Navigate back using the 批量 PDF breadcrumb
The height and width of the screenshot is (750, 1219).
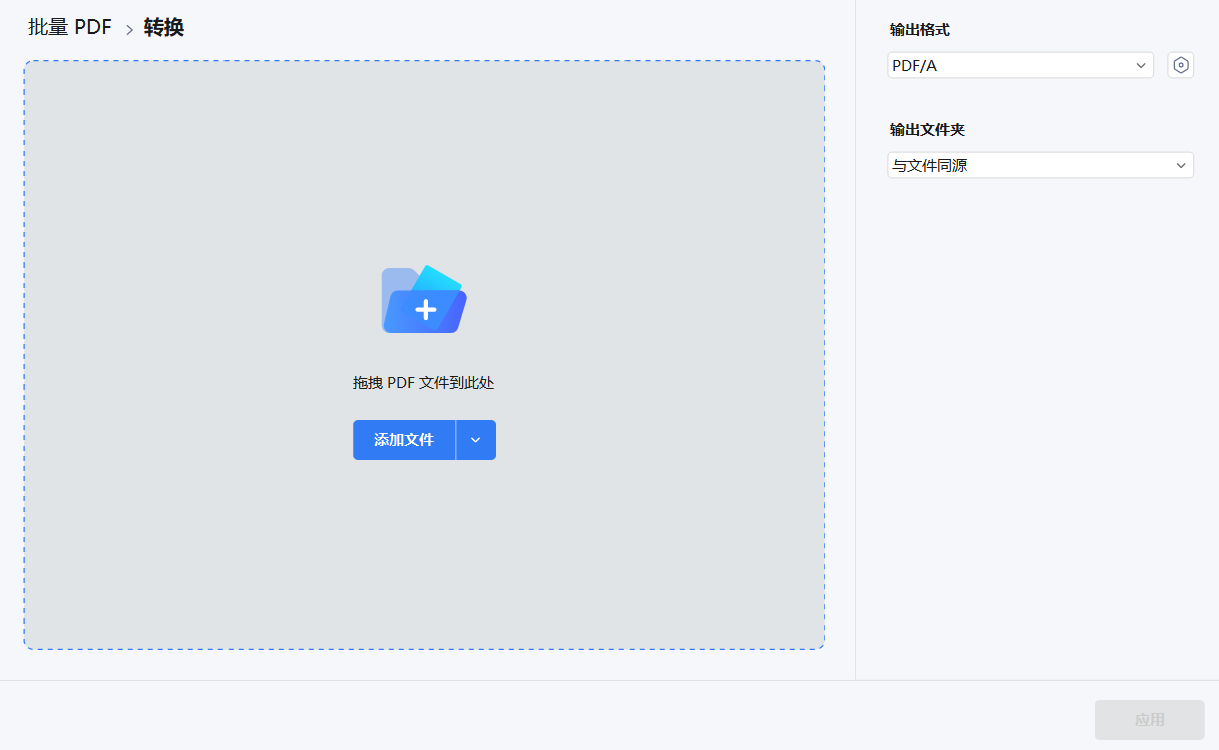pos(68,27)
